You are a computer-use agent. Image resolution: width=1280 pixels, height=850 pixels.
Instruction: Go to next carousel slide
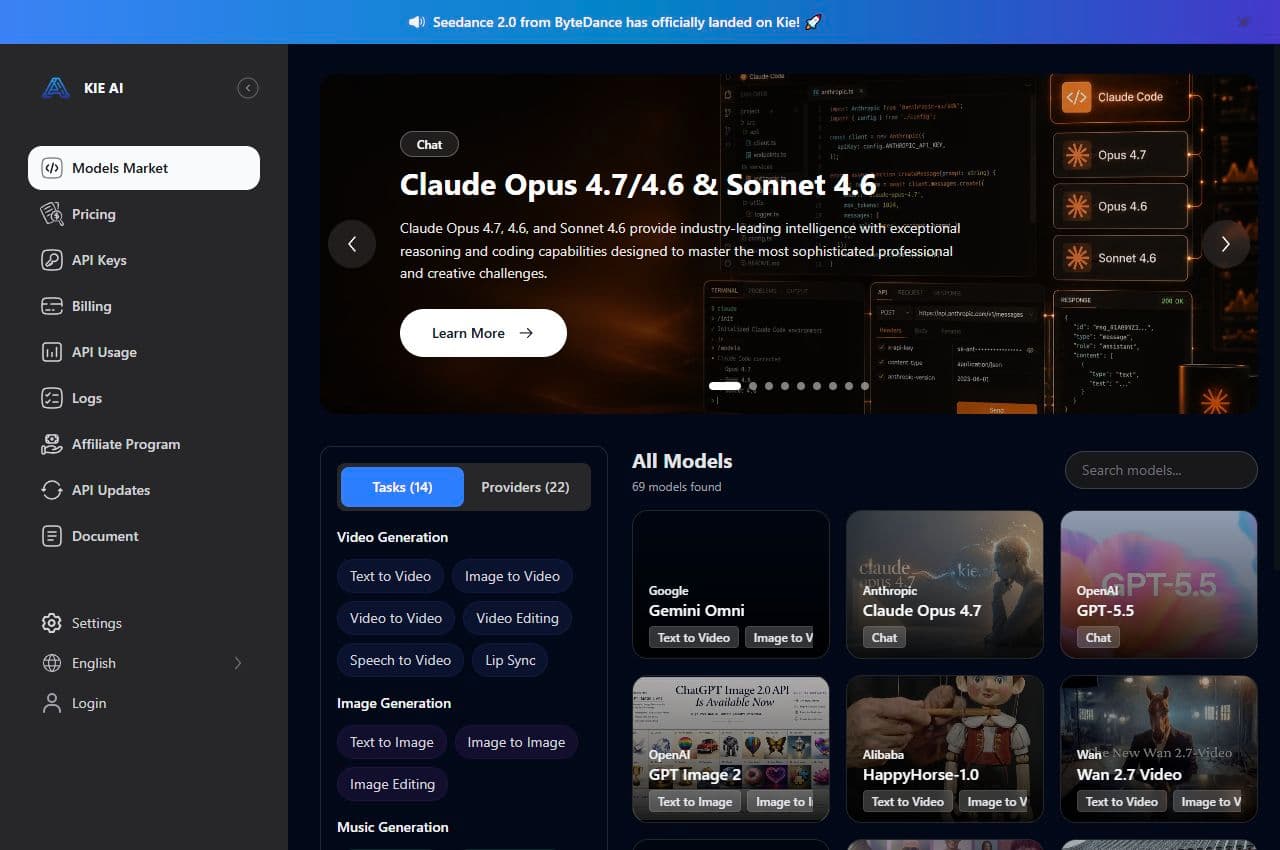[1226, 244]
